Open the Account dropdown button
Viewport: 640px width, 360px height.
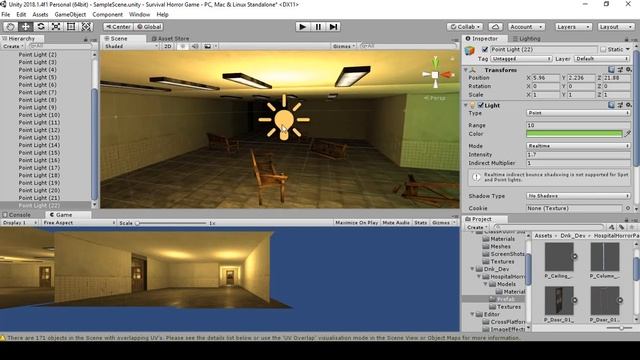[526, 27]
